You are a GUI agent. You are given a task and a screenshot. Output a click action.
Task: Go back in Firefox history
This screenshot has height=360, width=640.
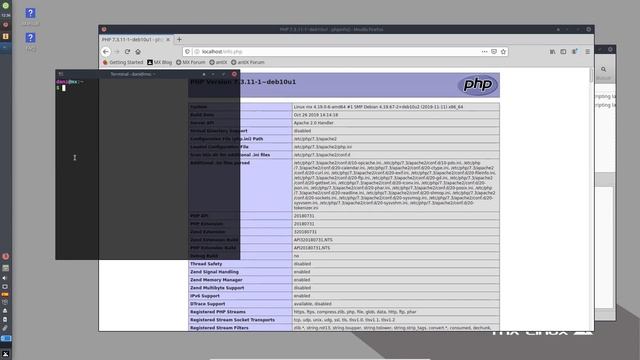click(106, 52)
